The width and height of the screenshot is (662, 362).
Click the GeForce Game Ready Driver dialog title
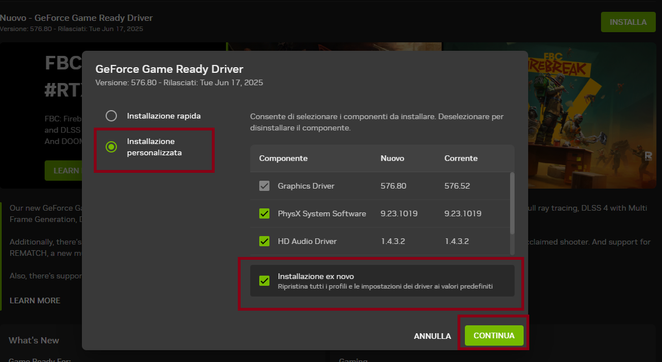point(169,69)
